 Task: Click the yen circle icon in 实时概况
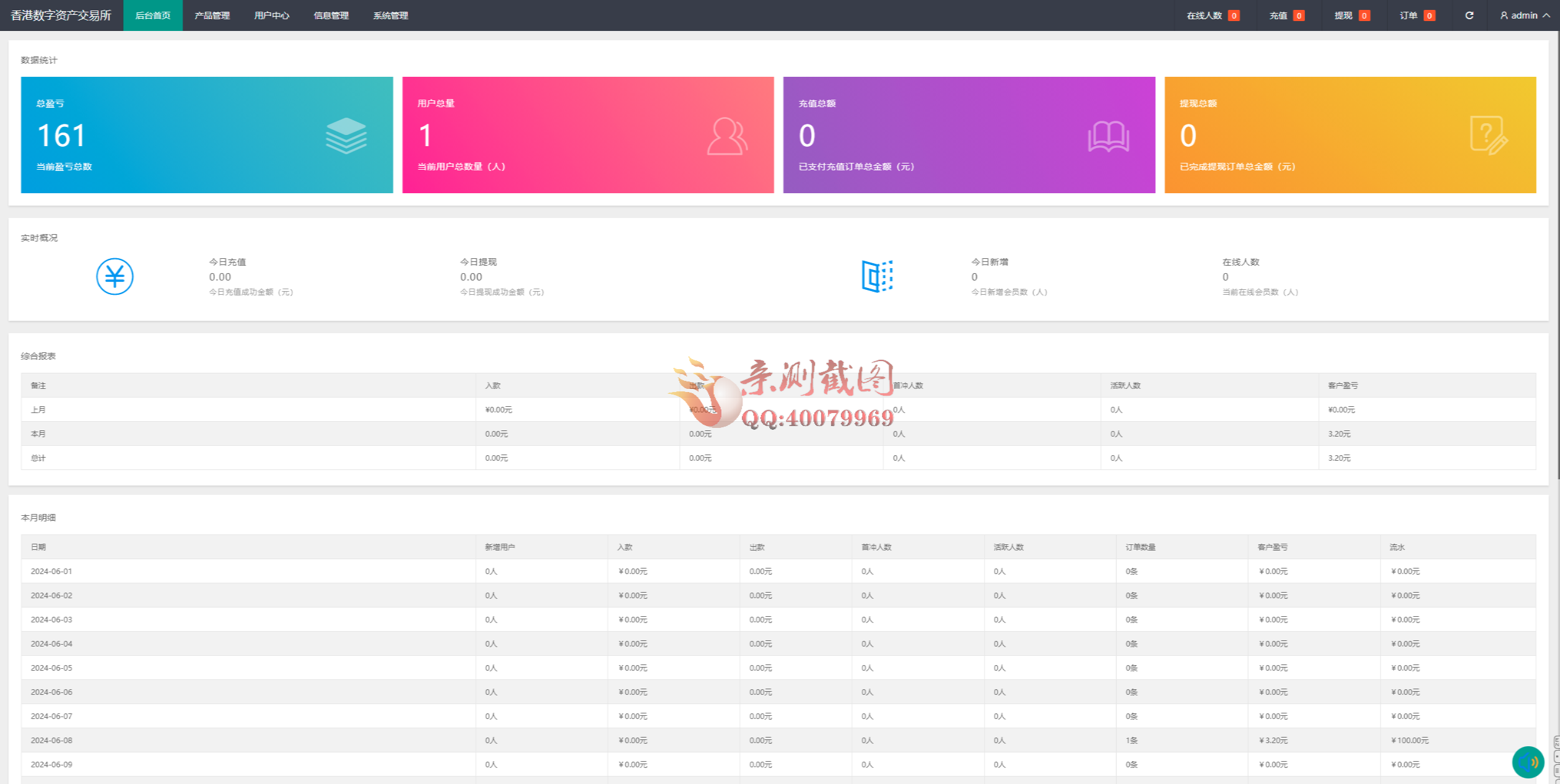click(115, 276)
